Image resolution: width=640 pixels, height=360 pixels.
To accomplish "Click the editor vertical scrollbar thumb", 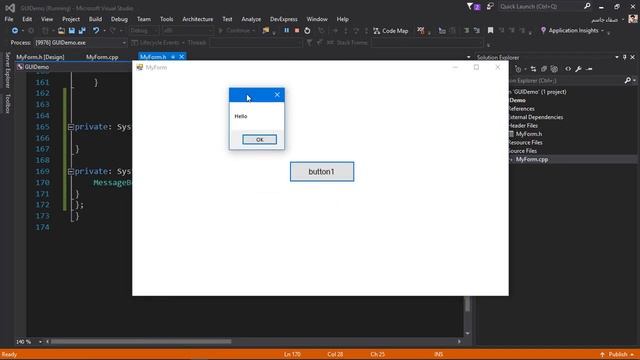I will (x=468, y=304).
